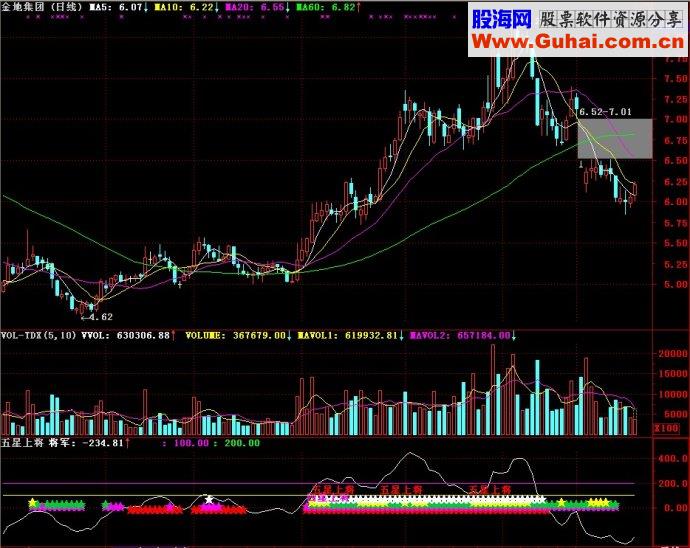Image resolution: width=690 pixels, height=548 pixels.
Task: Select the MAVOL2: 657184.00 value
Action: coord(460,335)
